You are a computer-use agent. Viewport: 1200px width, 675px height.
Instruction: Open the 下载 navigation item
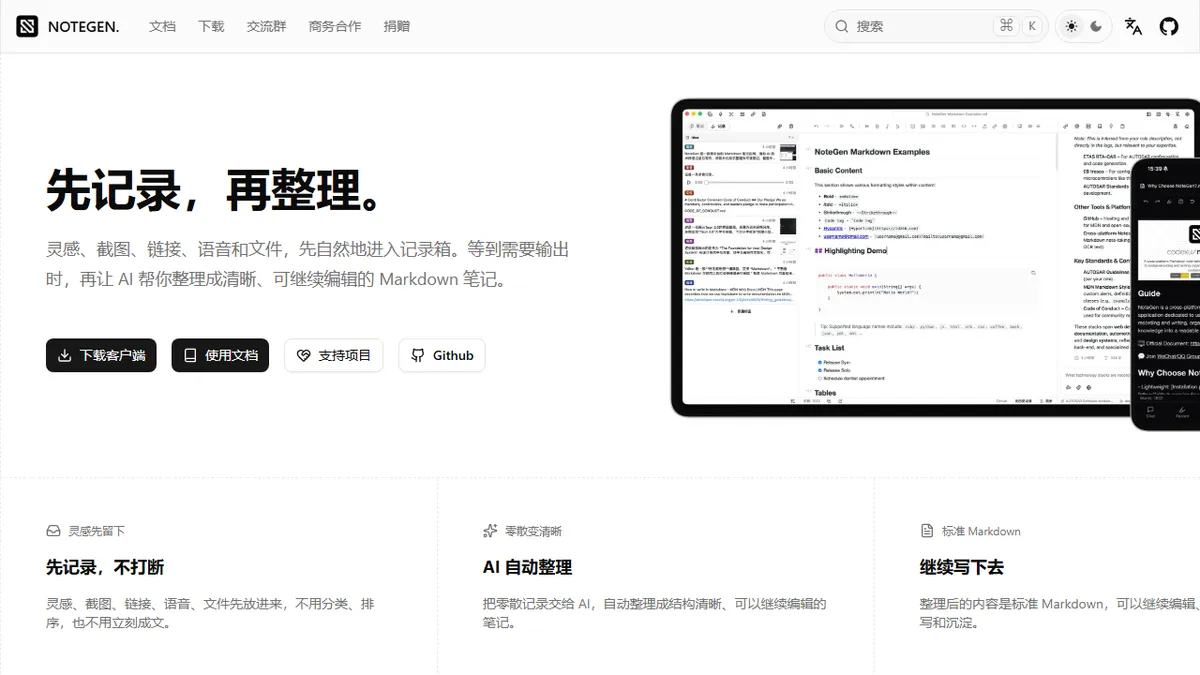click(212, 27)
